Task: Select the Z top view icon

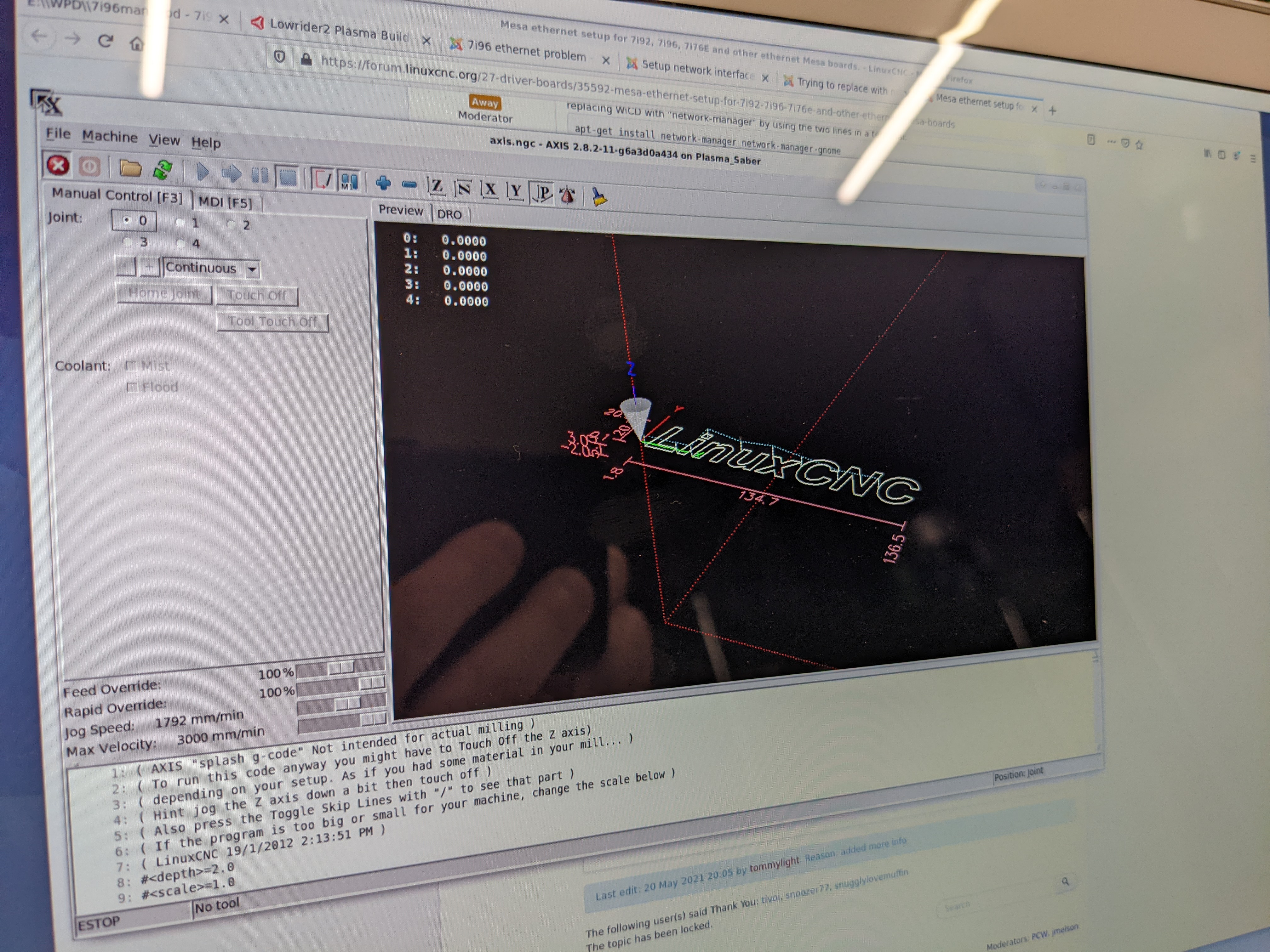Action: click(x=436, y=186)
